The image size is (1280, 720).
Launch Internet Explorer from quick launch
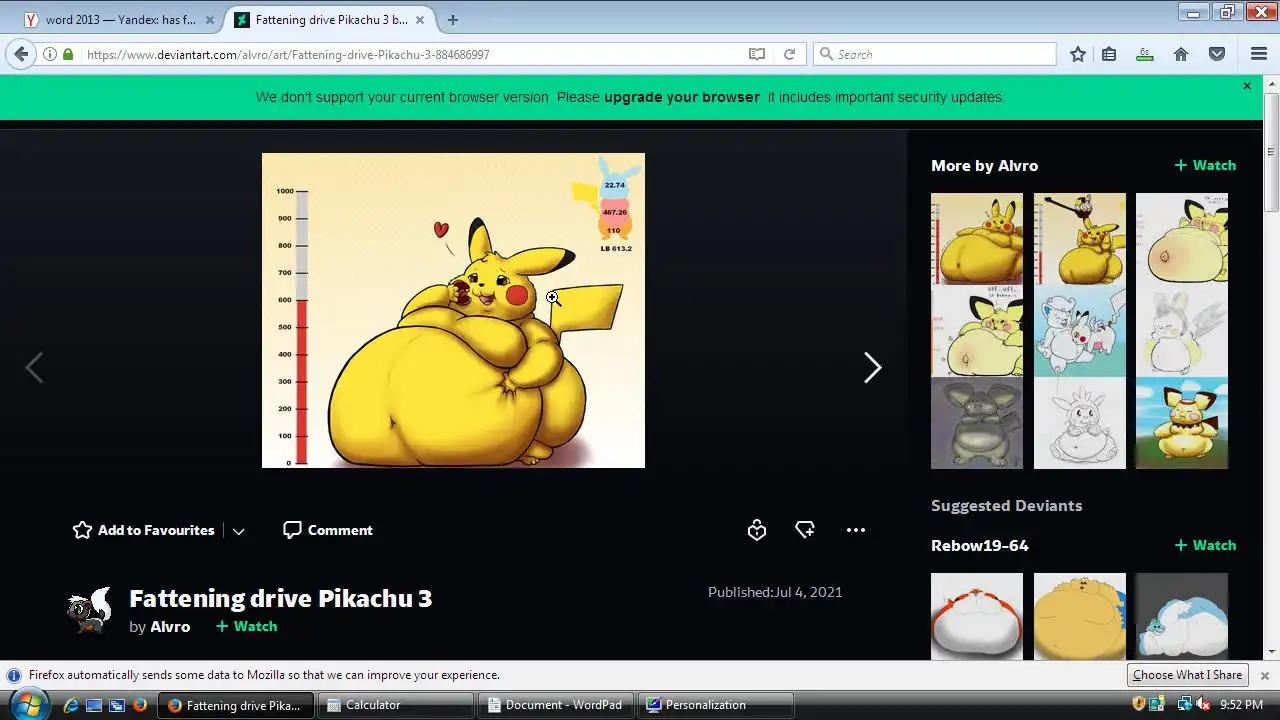click(x=71, y=705)
